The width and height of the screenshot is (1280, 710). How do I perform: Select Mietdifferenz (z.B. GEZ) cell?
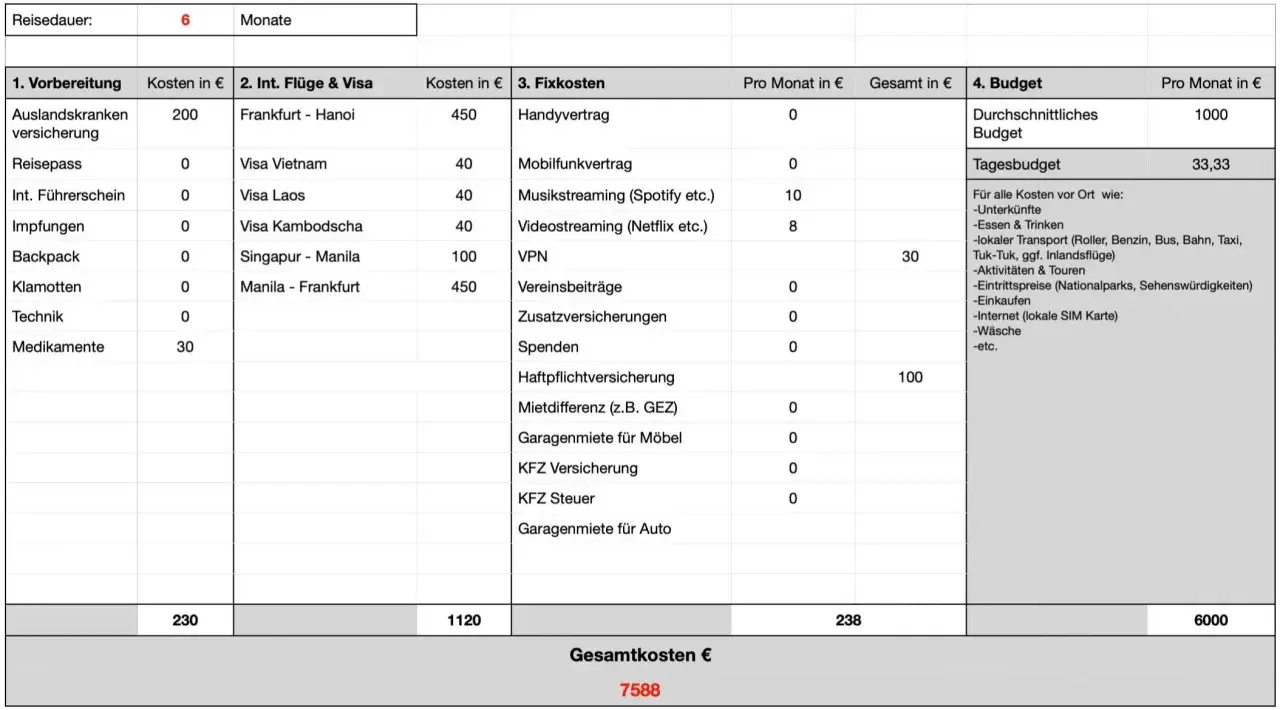[621, 407]
